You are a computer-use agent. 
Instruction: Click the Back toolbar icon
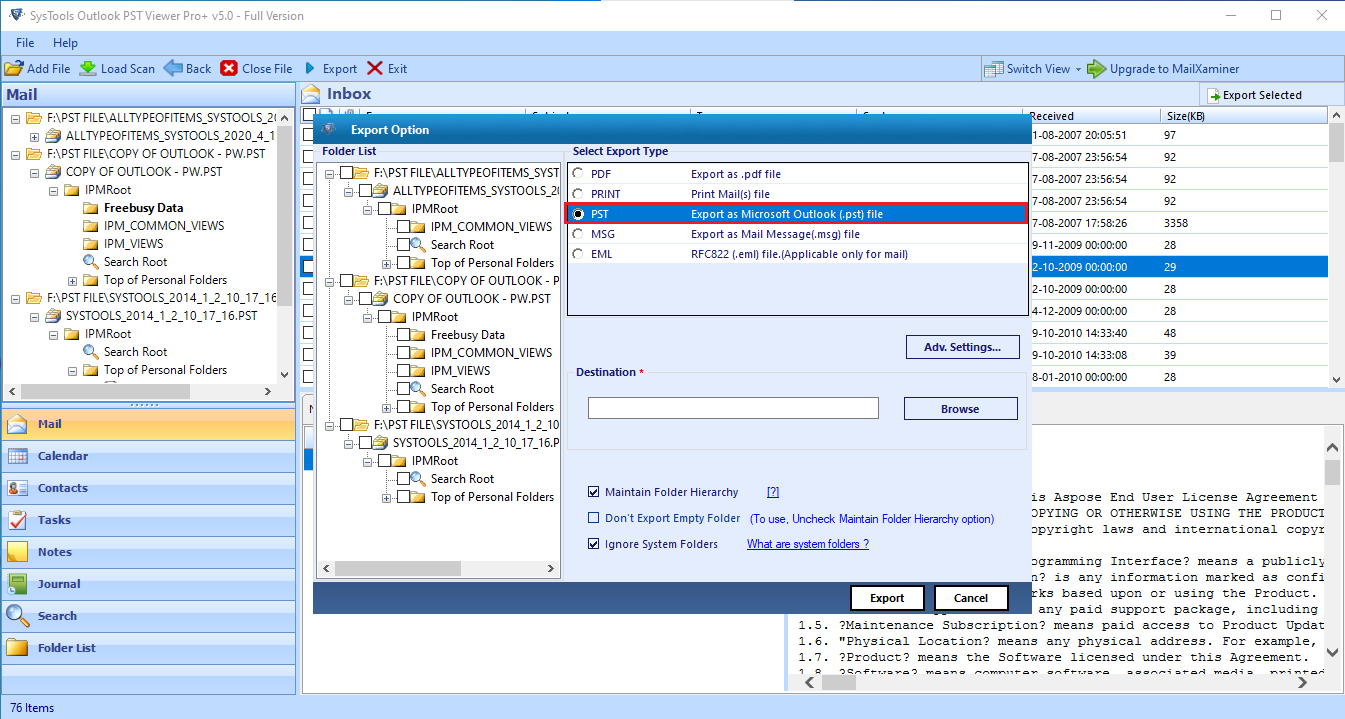tap(186, 68)
